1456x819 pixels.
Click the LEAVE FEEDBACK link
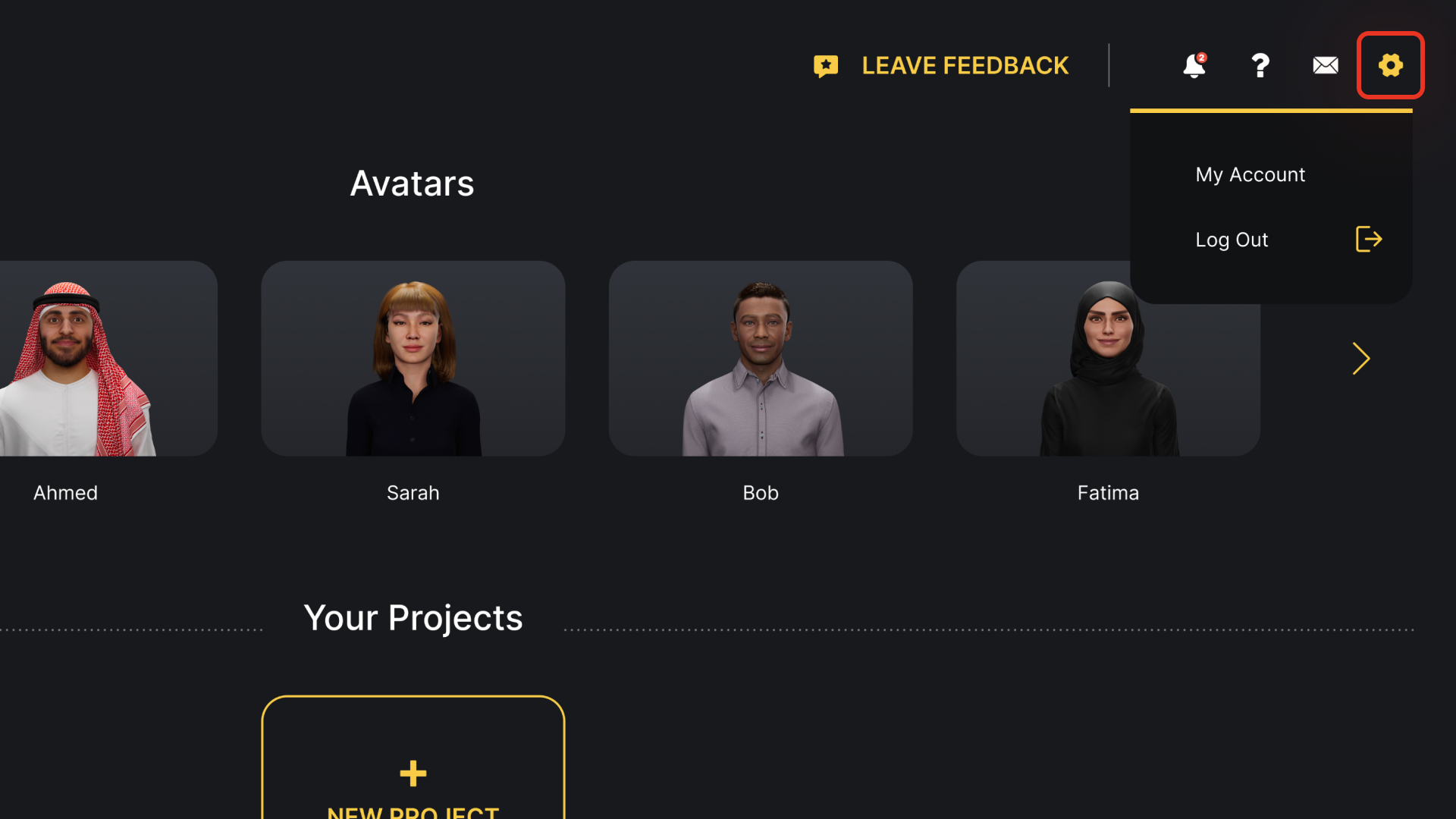point(965,66)
